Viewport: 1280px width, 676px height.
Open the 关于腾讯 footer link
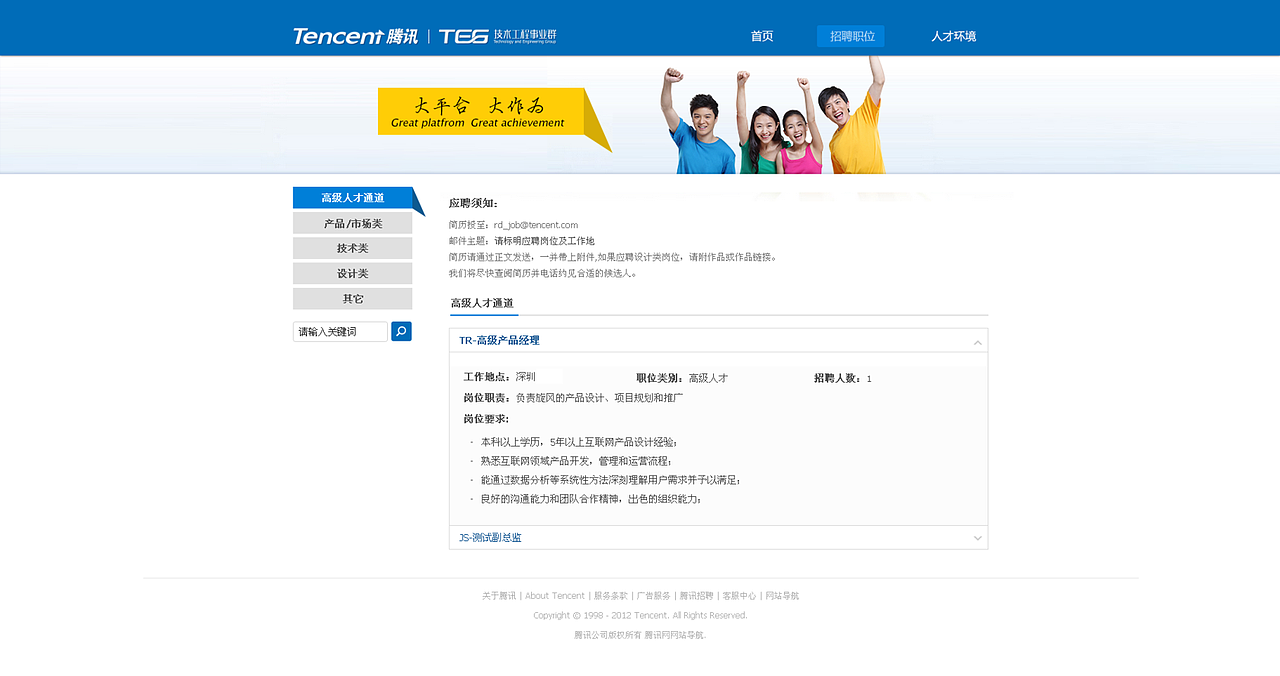click(499, 596)
